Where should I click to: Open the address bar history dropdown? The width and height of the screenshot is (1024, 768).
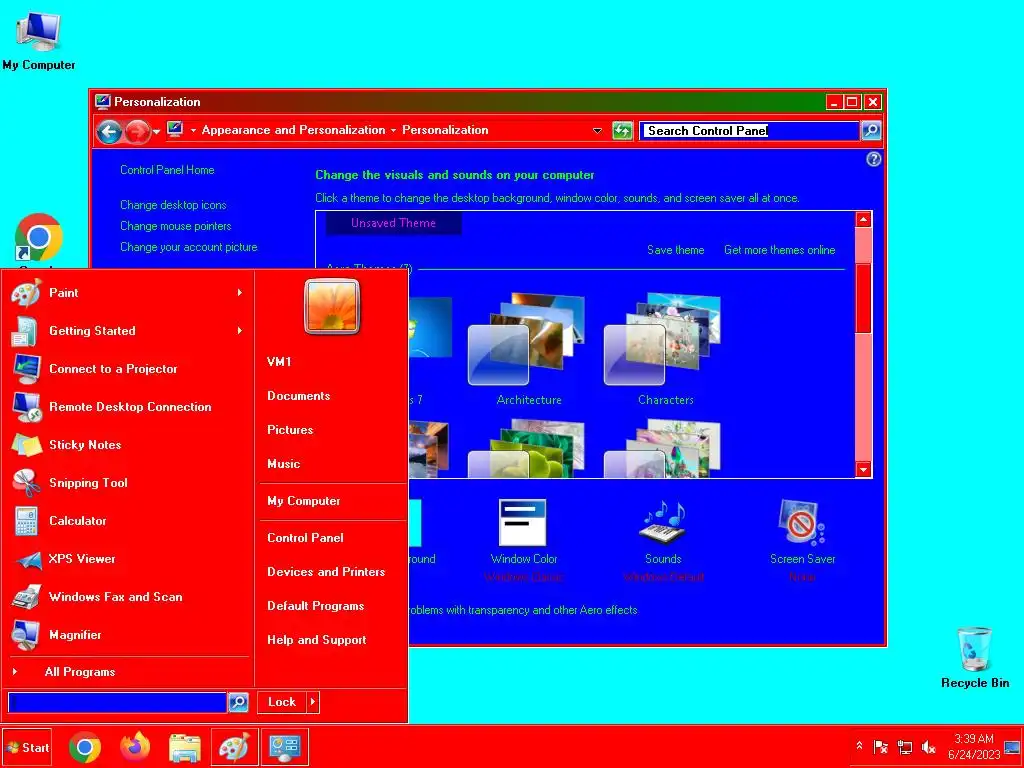coord(597,131)
